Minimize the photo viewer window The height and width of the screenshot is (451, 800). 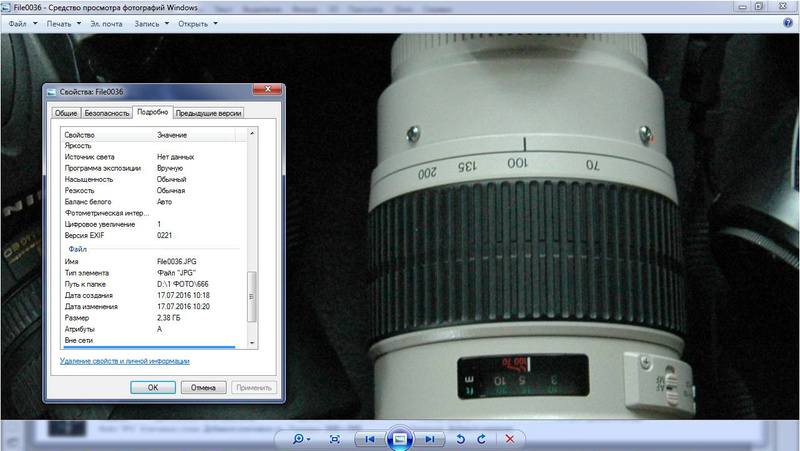pyautogui.click(x=743, y=7)
